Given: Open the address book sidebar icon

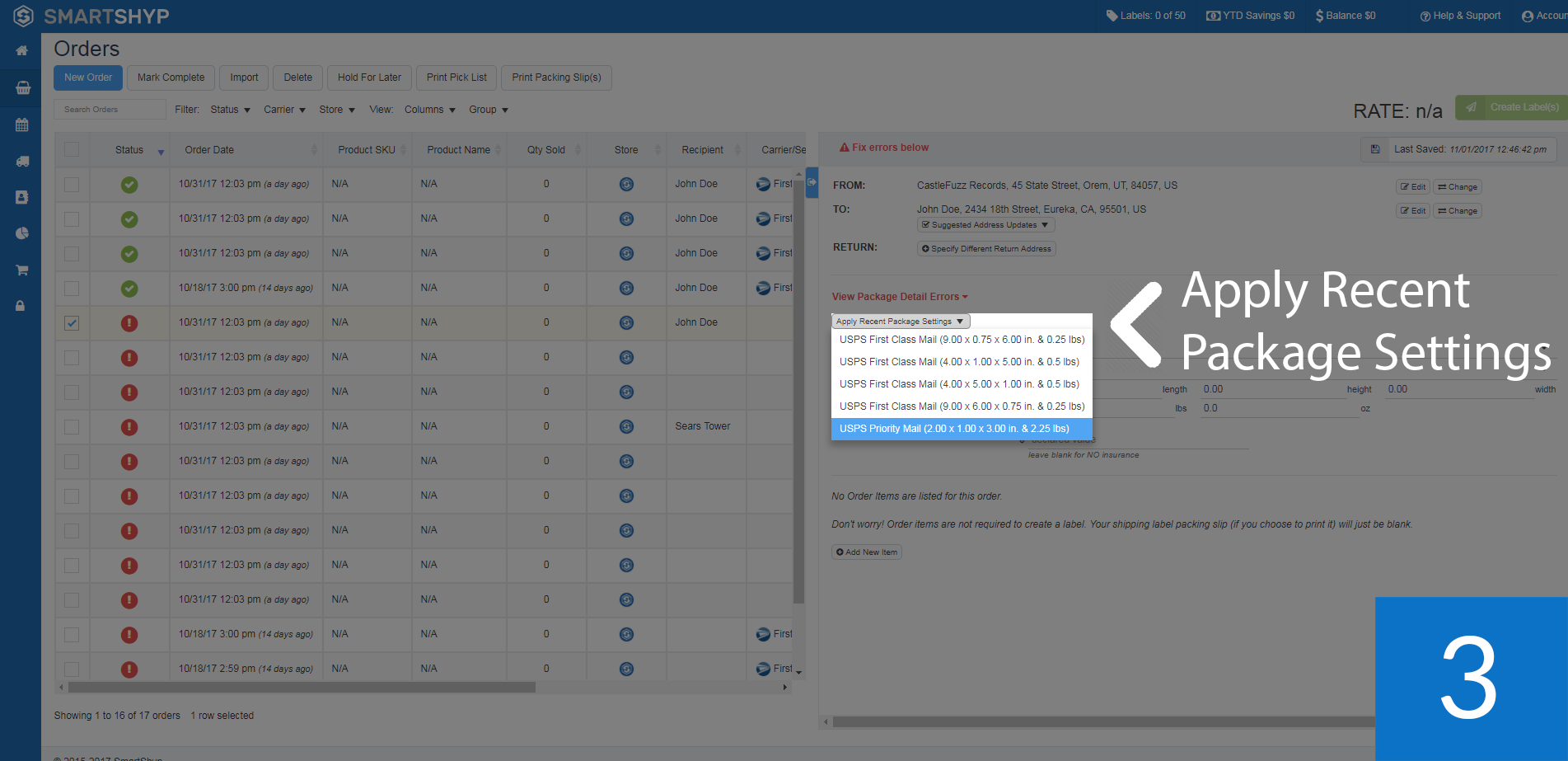Looking at the screenshot, I should (x=22, y=197).
